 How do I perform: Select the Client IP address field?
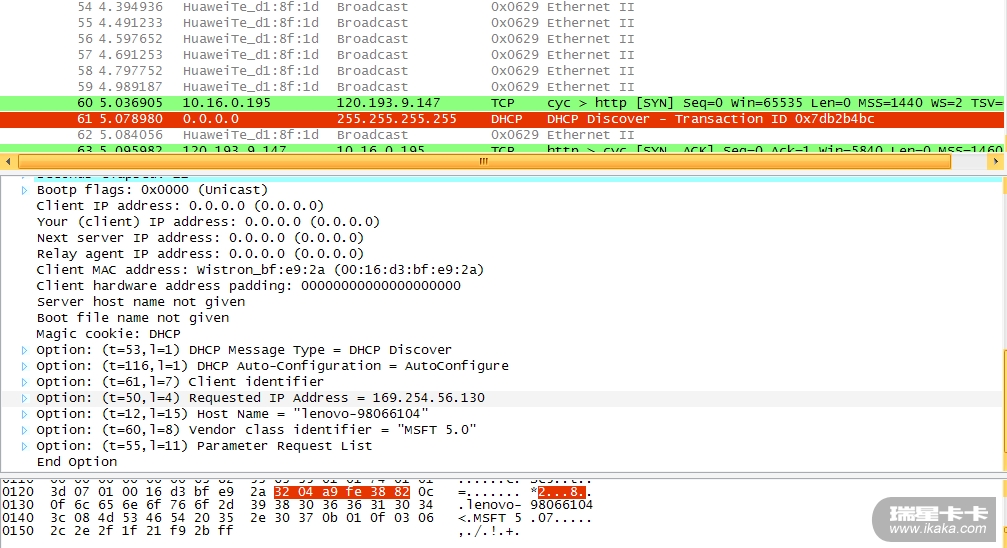tap(180, 206)
